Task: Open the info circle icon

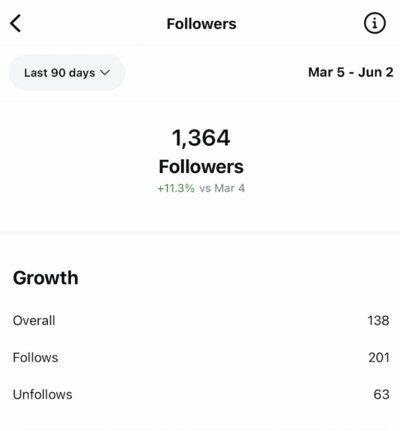Action: pyautogui.click(x=375, y=23)
